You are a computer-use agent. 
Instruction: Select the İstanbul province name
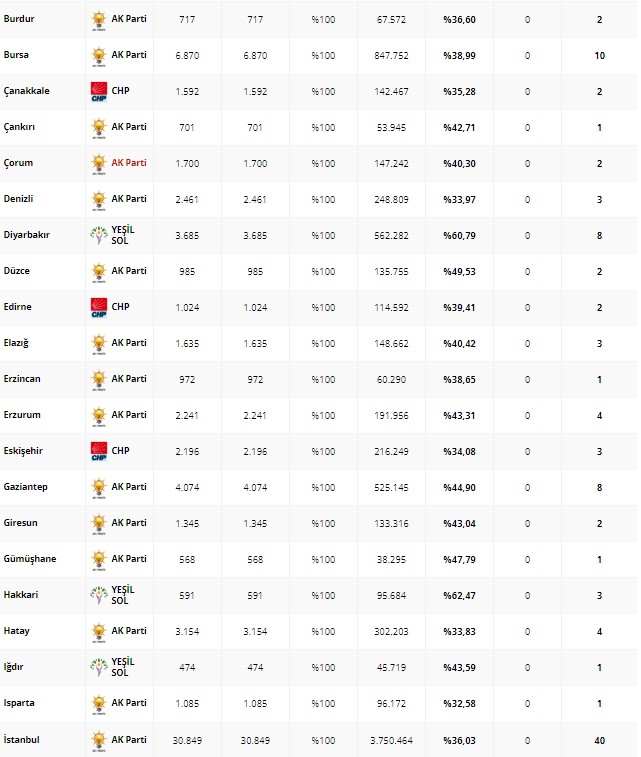(x=24, y=739)
